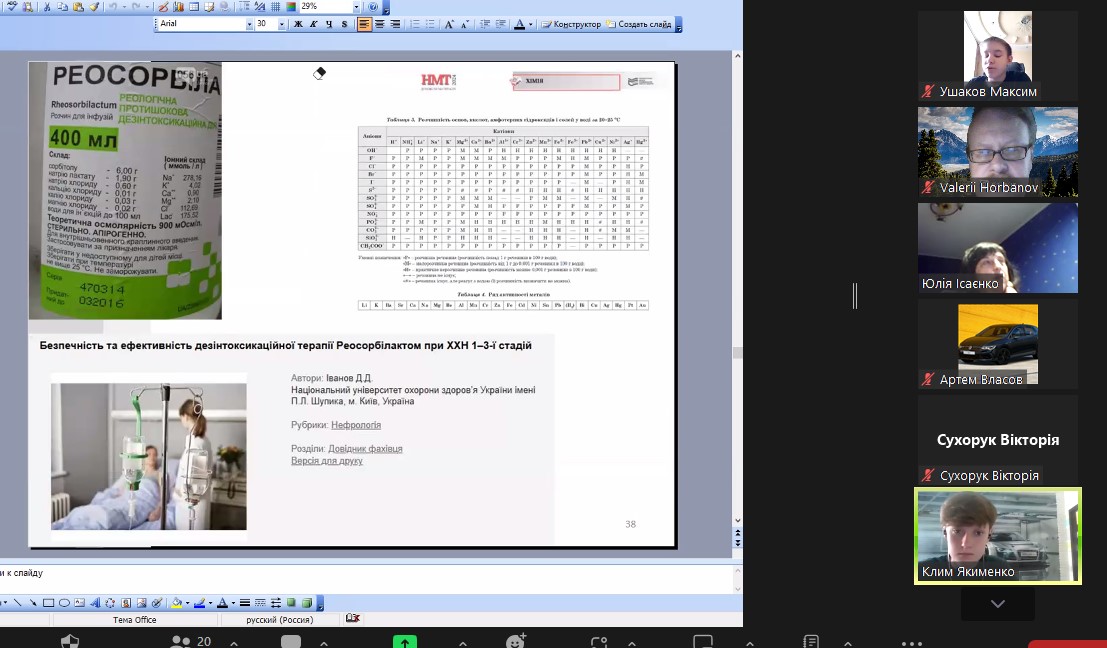Click the Copy icon in toolbar
This screenshot has height=648, width=1107.
62,7
